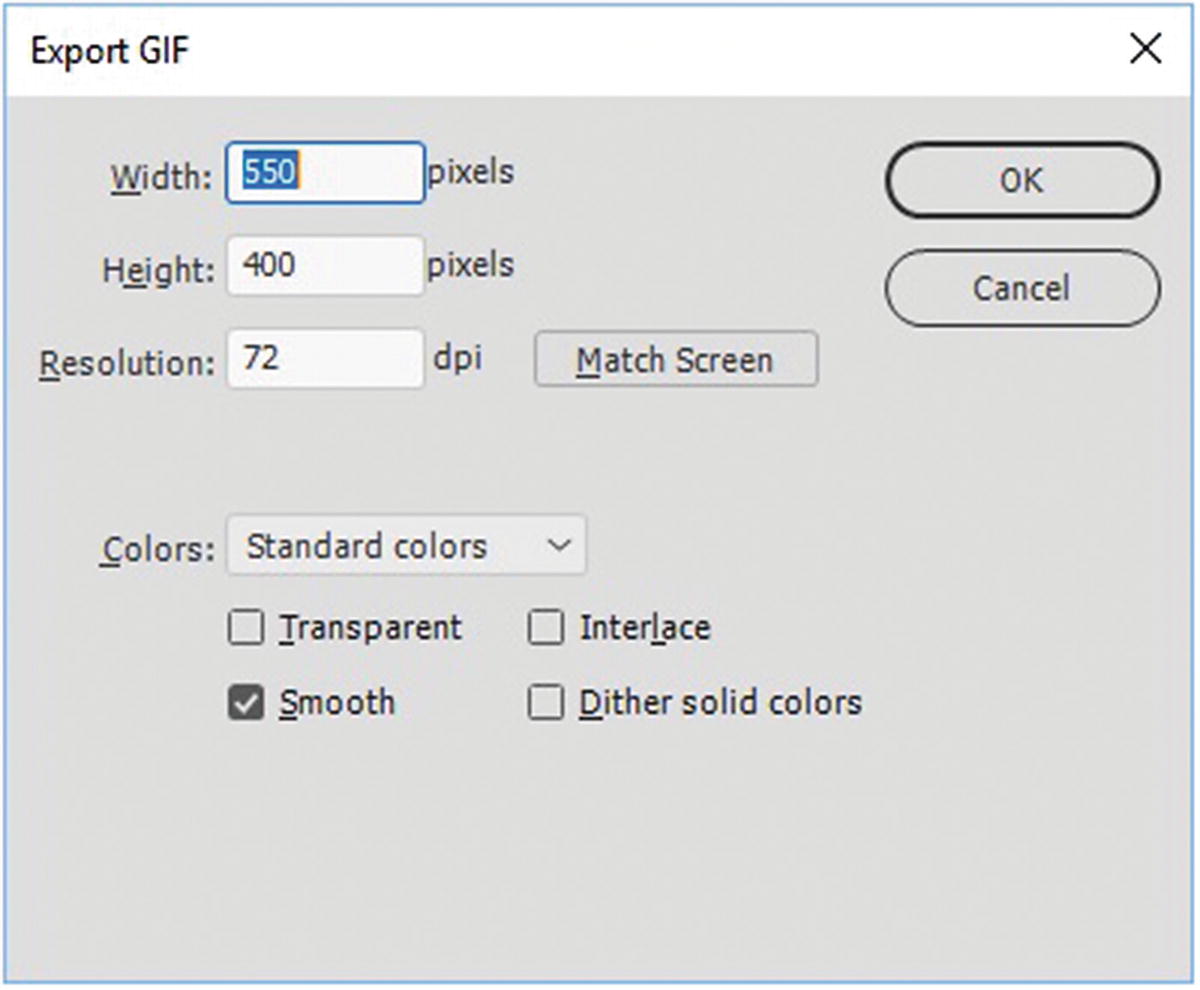Viewport: 1200px width, 990px height.
Task: Click the Colors label text
Action: tap(157, 549)
